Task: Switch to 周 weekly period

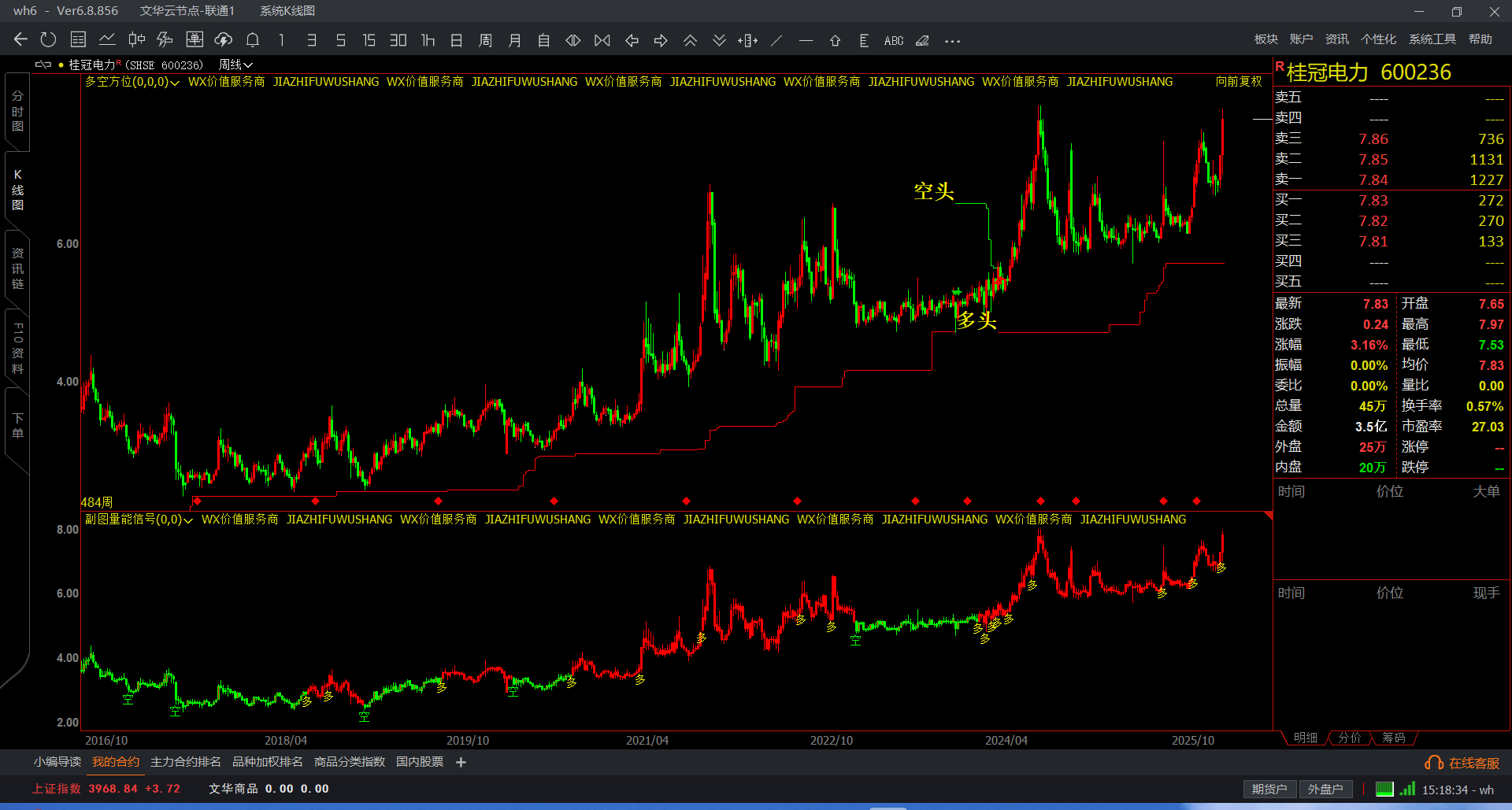Action: tap(485, 41)
